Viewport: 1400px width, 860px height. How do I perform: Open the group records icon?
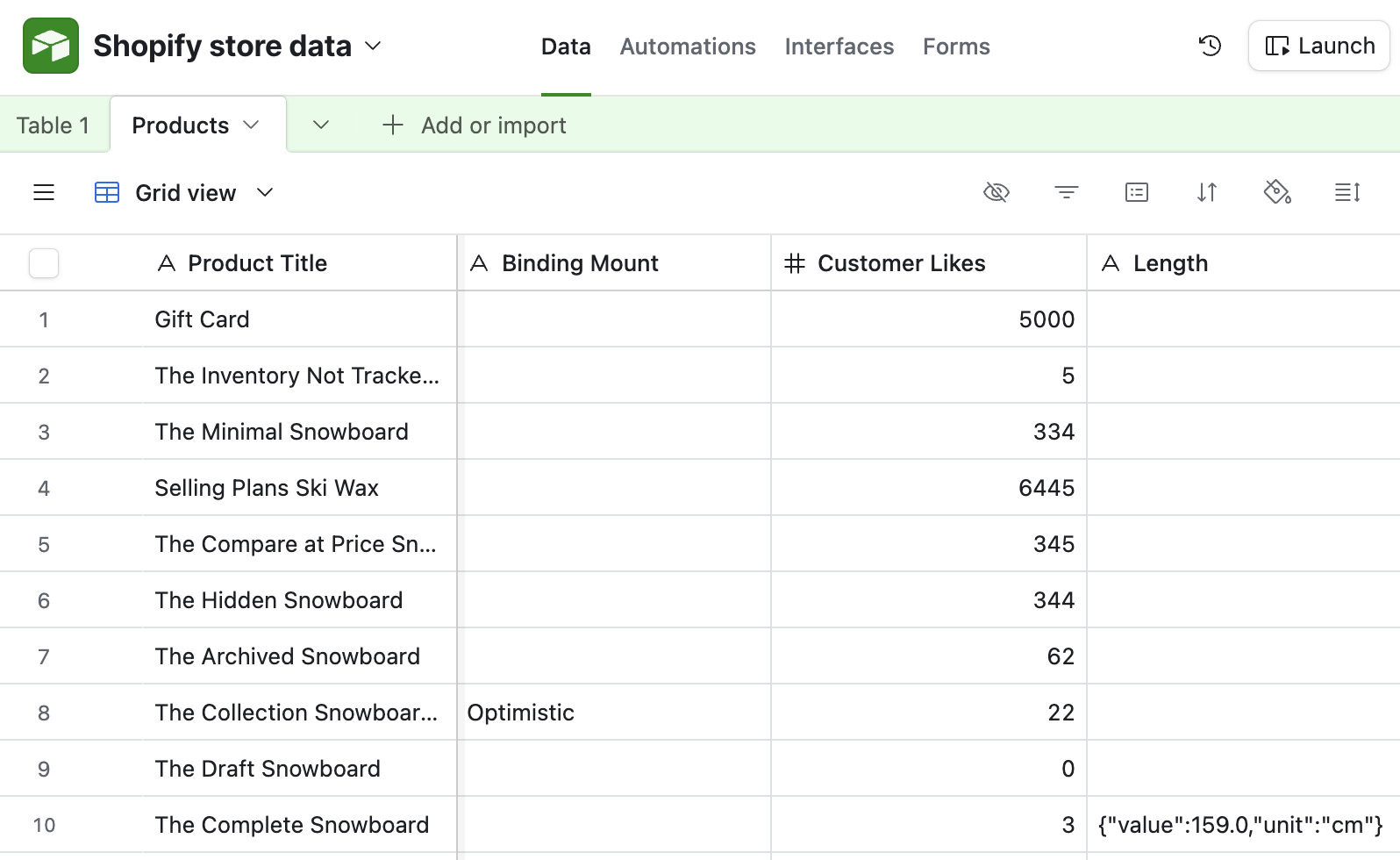[x=1136, y=192]
